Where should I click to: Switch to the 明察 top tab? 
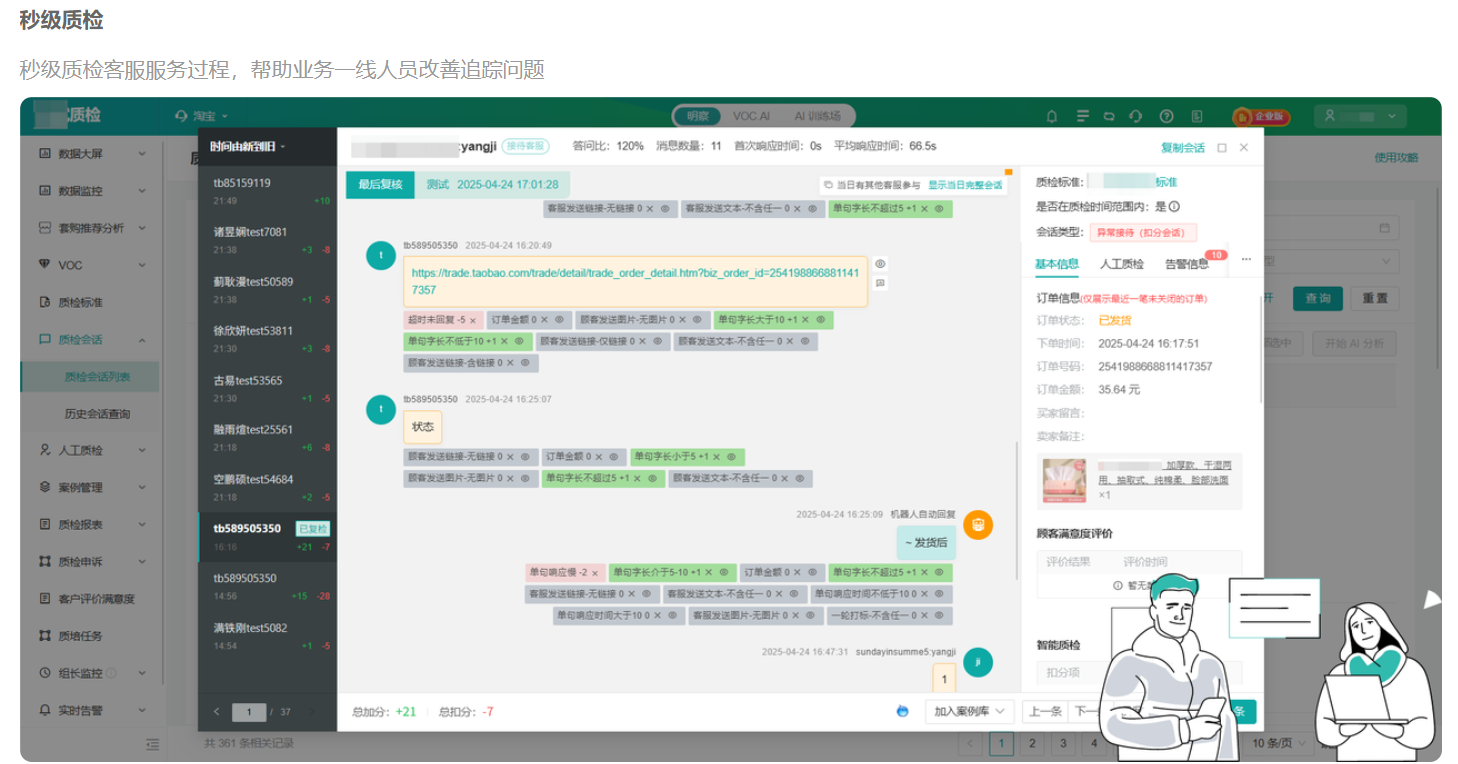(x=696, y=116)
